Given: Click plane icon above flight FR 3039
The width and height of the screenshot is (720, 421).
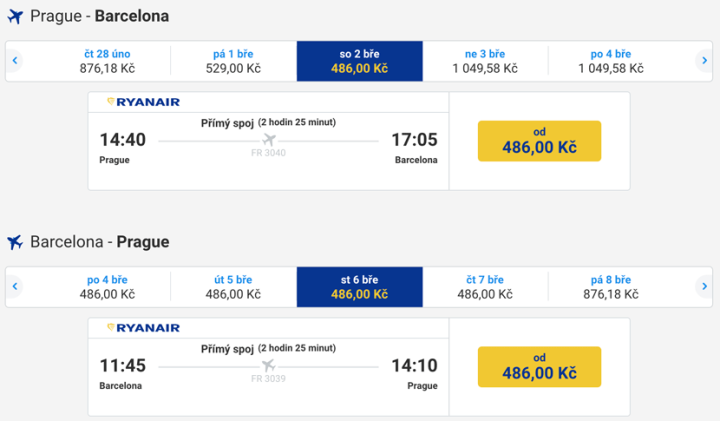Looking at the screenshot, I should 268,365.
